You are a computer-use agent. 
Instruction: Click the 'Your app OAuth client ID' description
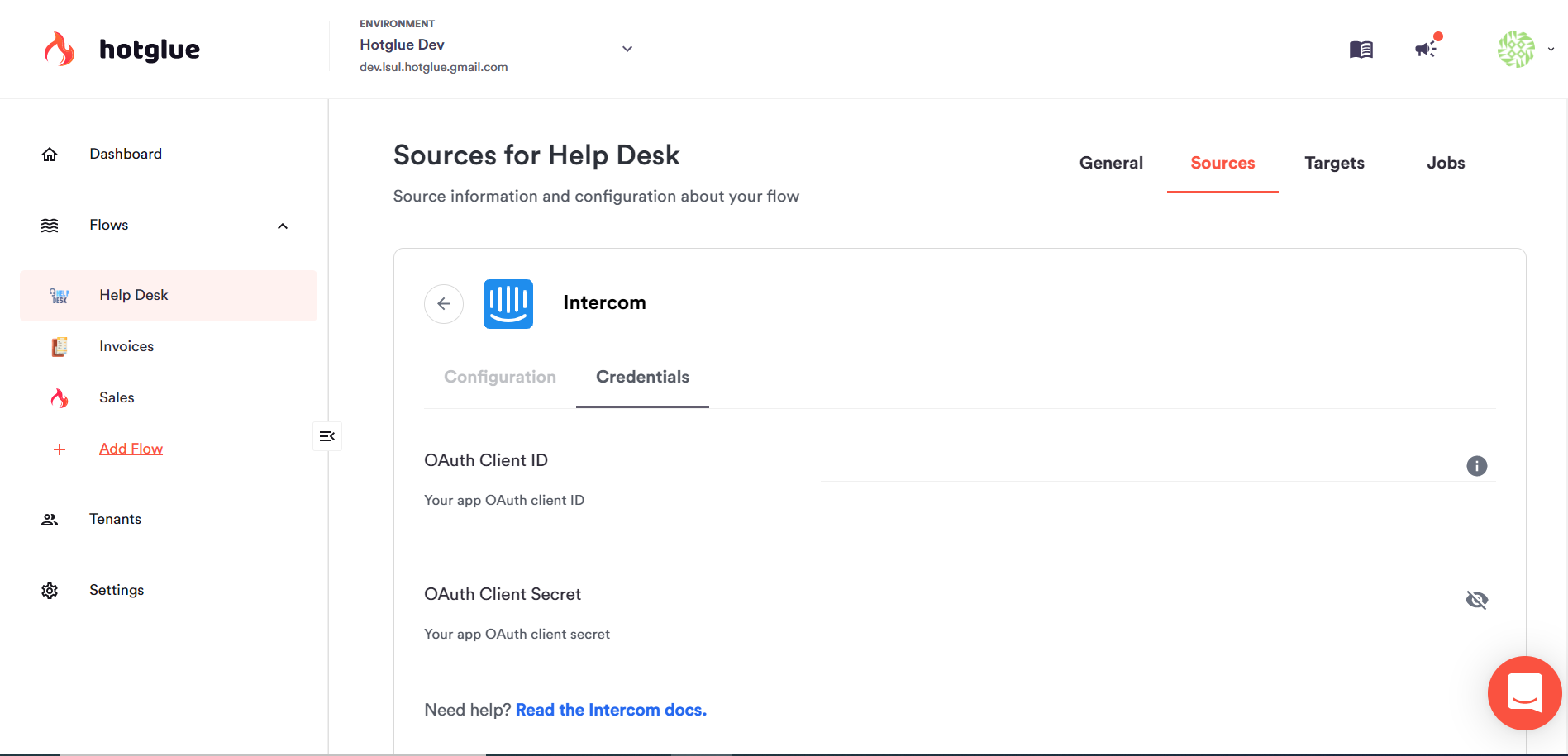[x=504, y=500]
